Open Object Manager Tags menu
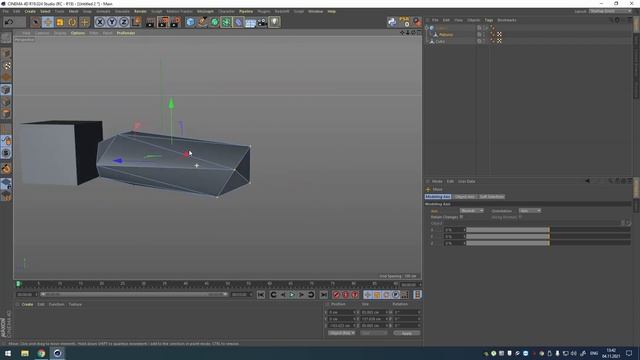This screenshot has width=640, height=360. [489, 20]
